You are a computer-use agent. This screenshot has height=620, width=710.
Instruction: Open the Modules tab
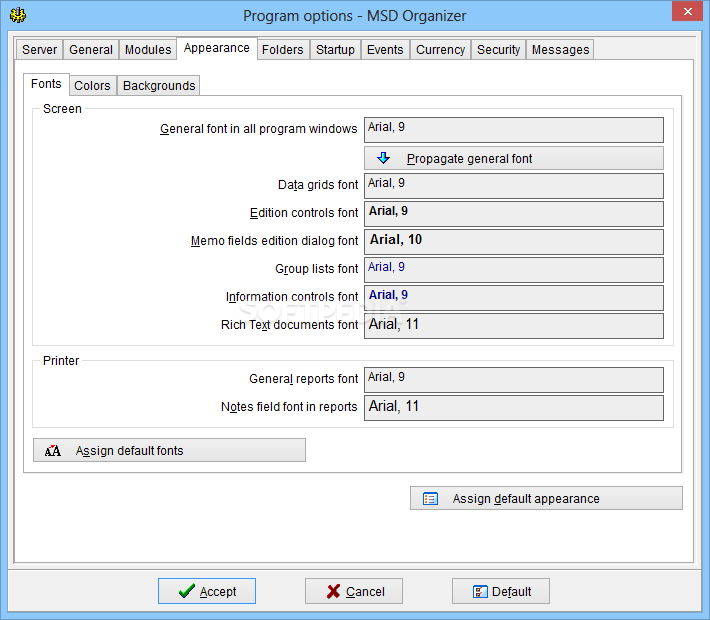[148, 49]
